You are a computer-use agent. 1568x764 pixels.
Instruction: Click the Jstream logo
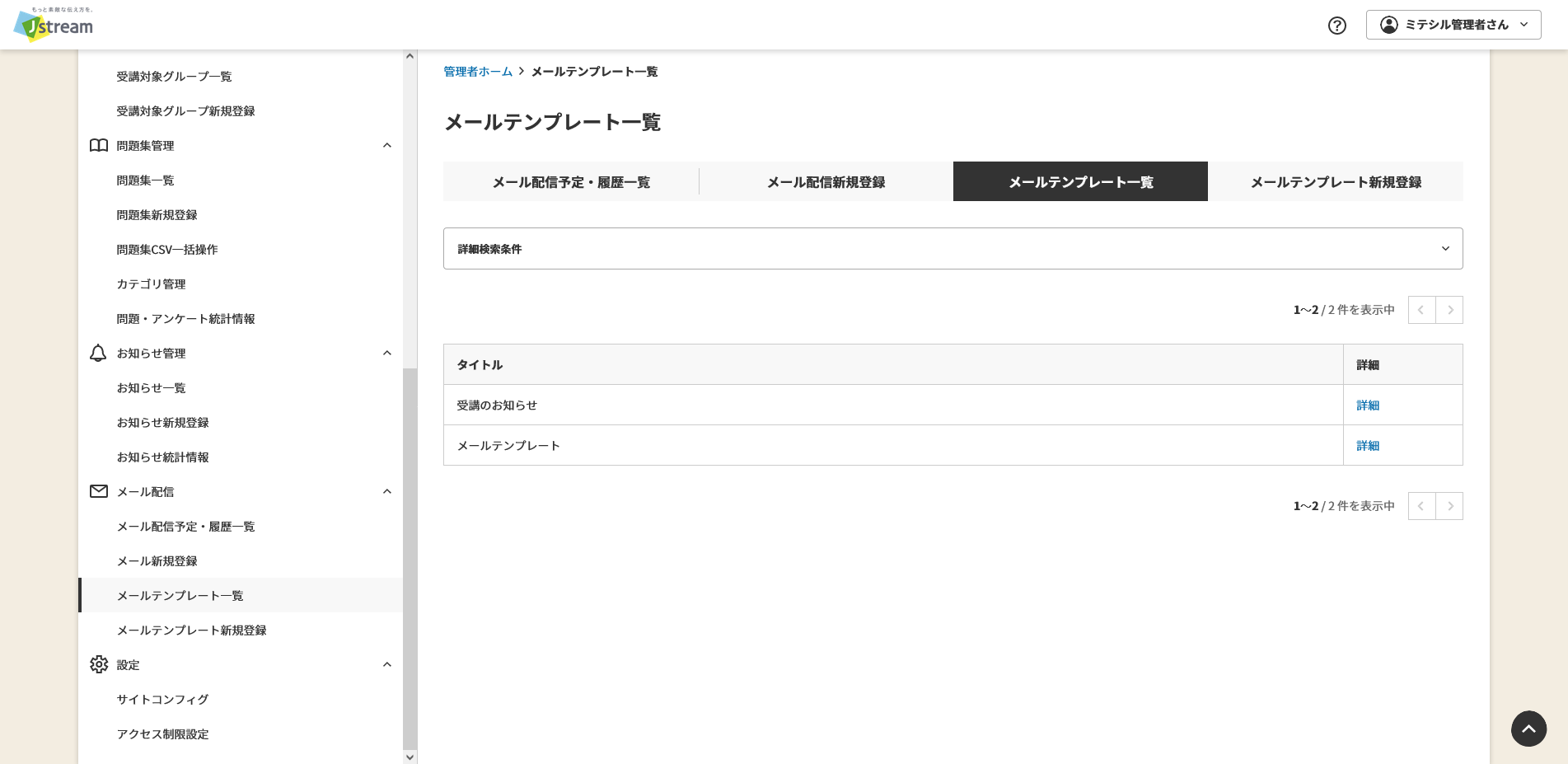pos(54,25)
